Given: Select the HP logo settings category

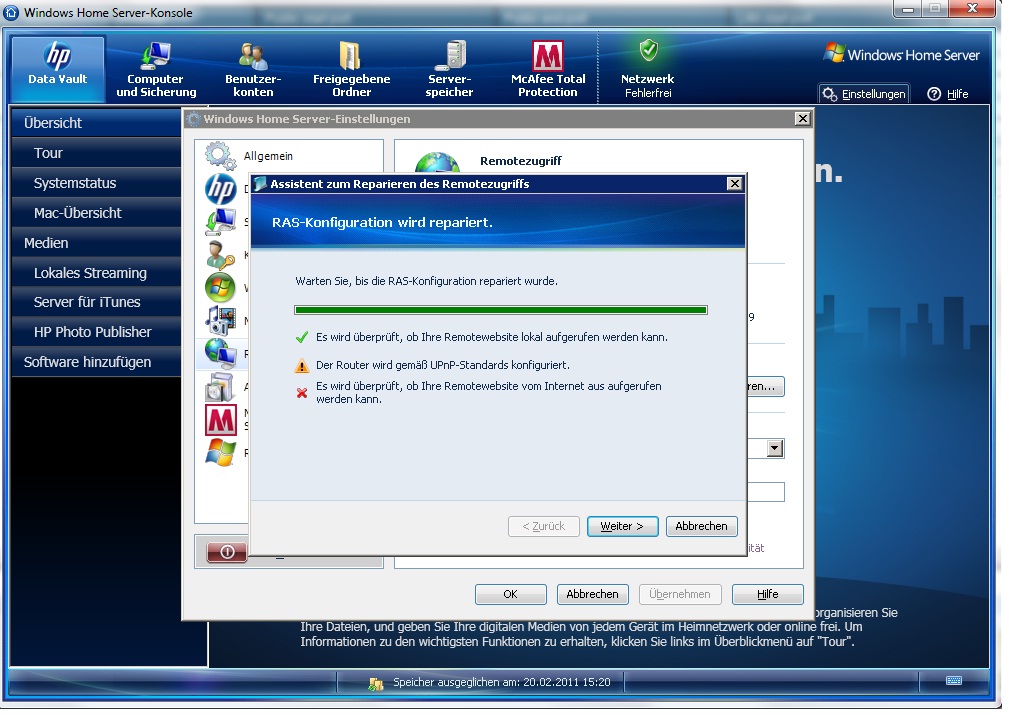Looking at the screenshot, I should 221,189.
